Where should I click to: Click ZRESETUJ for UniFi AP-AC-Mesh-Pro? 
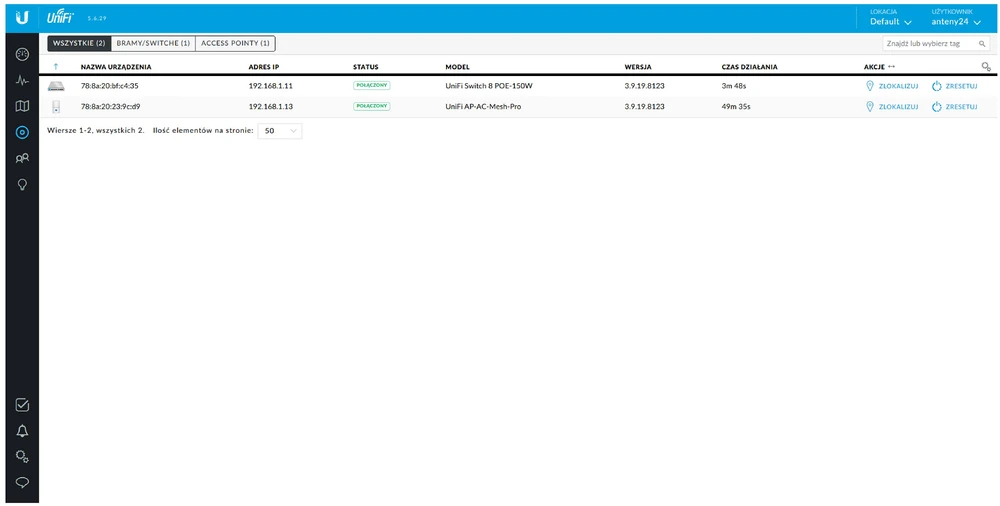954,106
